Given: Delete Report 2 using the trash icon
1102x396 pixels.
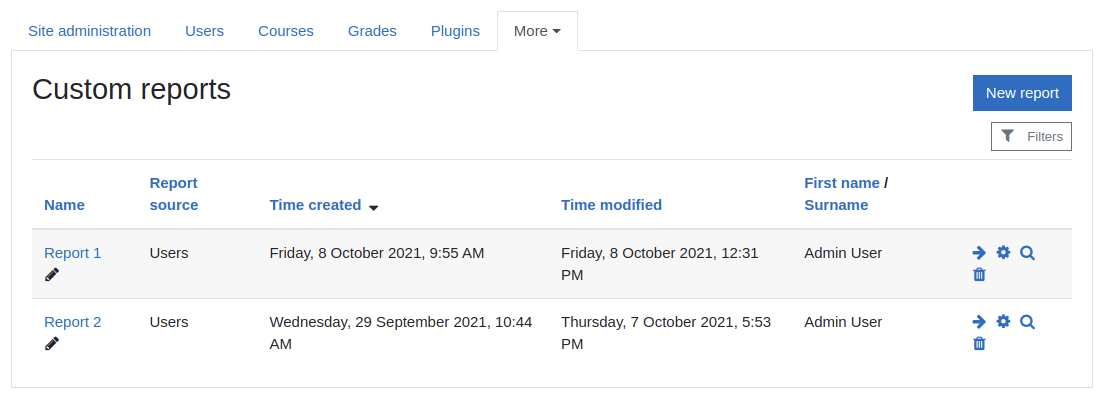Looking at the screenshot, I should [979, 344].
